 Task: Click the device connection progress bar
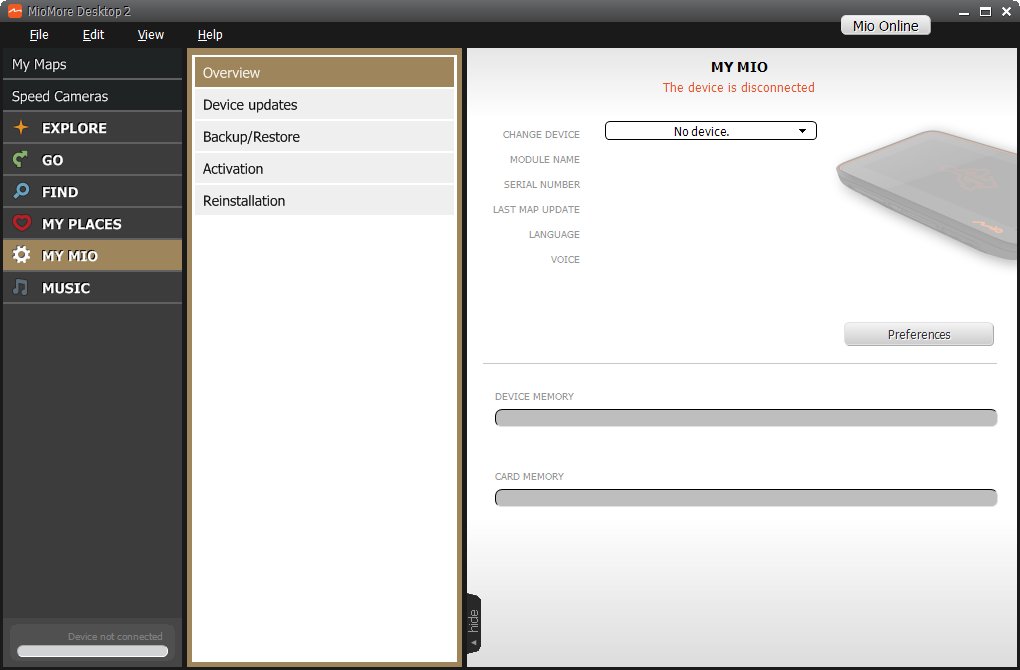[92, 650]
